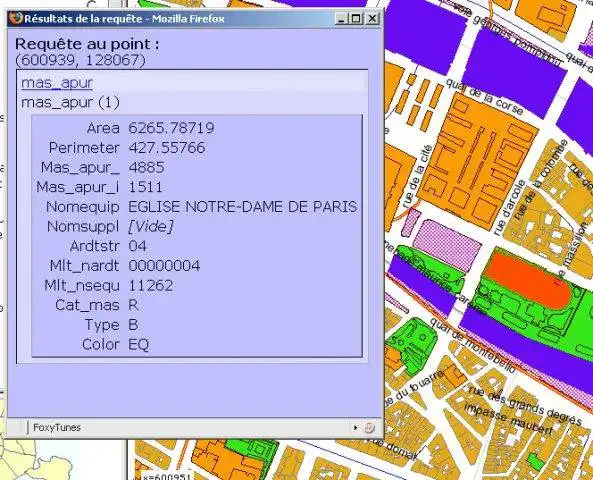593x480 pixels.
Task: Select the Area value 6265.78719
Action: 171,128
